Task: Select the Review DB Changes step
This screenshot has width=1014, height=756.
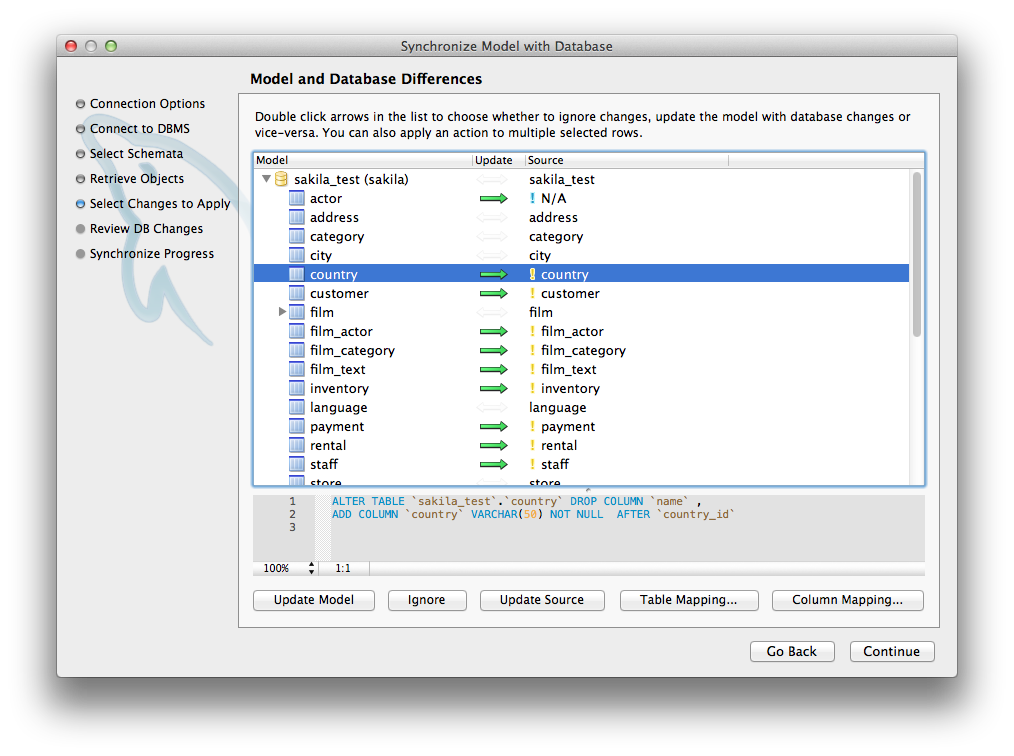Action: click(146, 229)
